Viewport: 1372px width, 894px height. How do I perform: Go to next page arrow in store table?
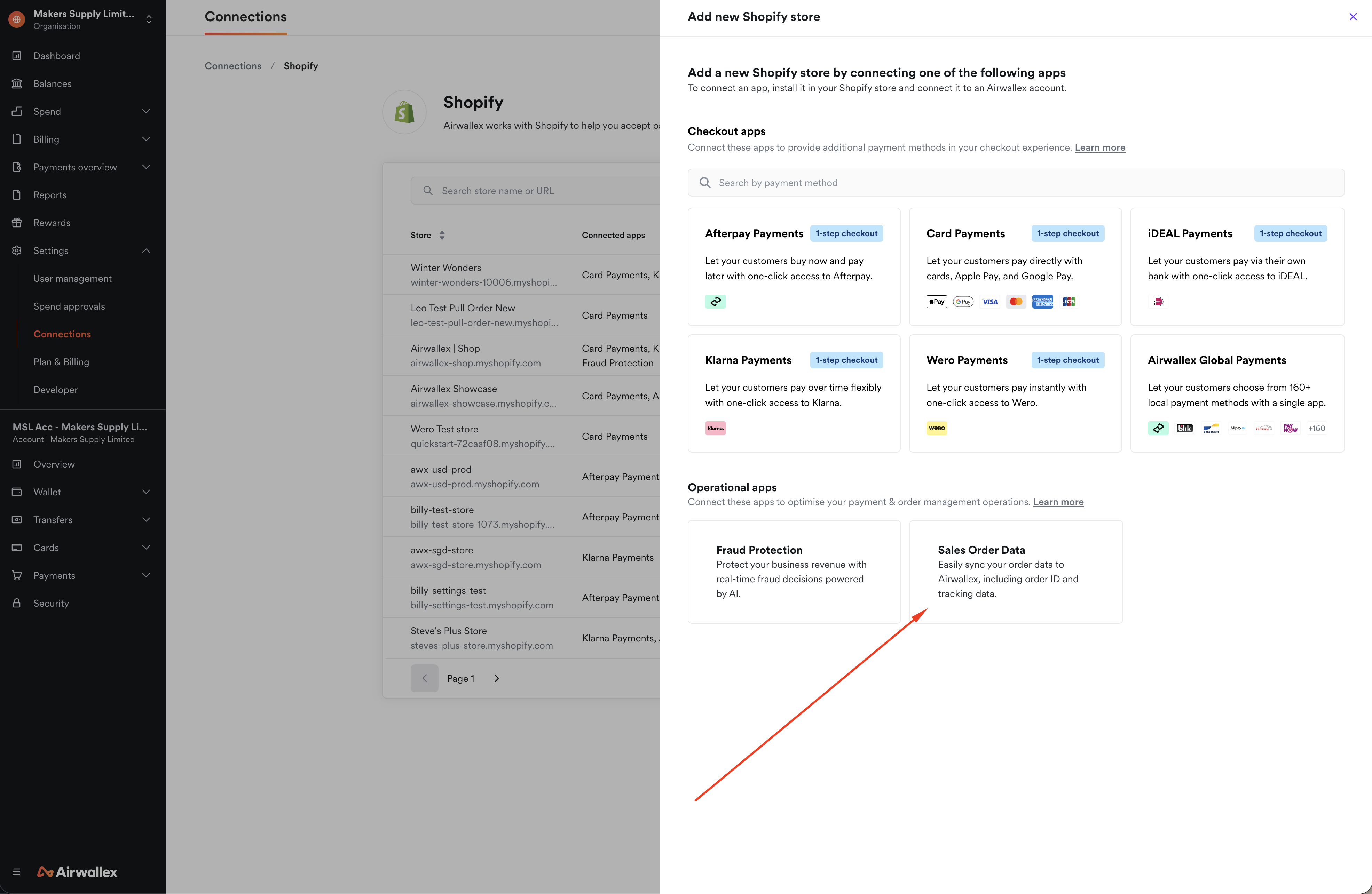[496, 679]
